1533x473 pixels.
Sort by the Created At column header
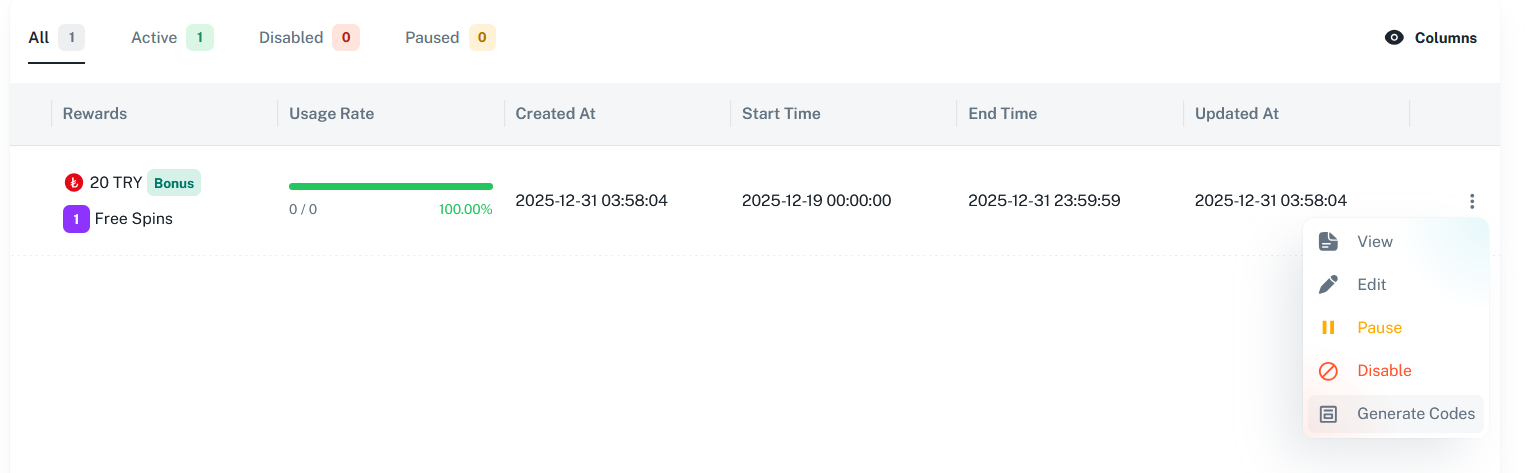(x=555, y=114)
